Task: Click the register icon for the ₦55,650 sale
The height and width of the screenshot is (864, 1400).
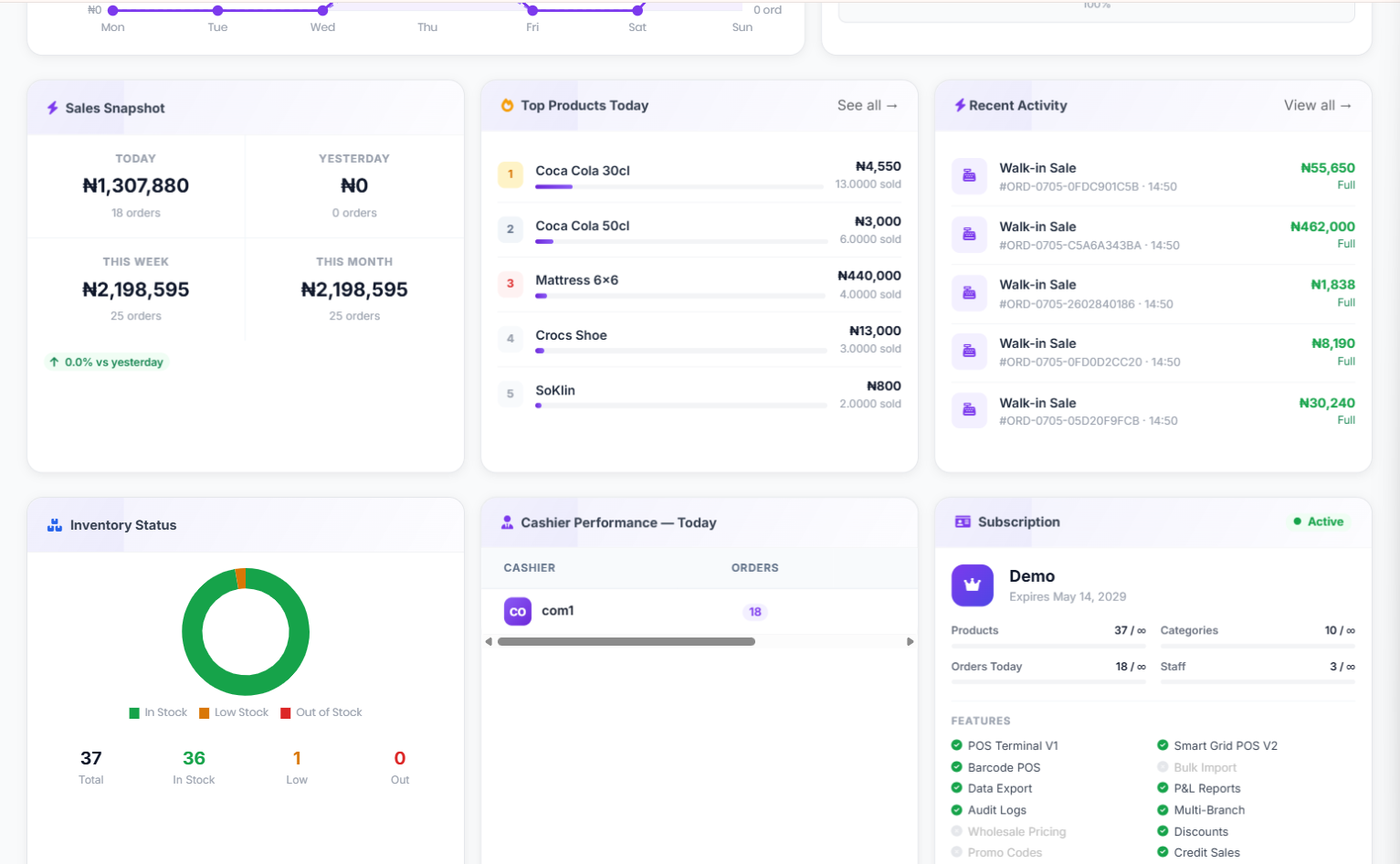Action: 969,175
